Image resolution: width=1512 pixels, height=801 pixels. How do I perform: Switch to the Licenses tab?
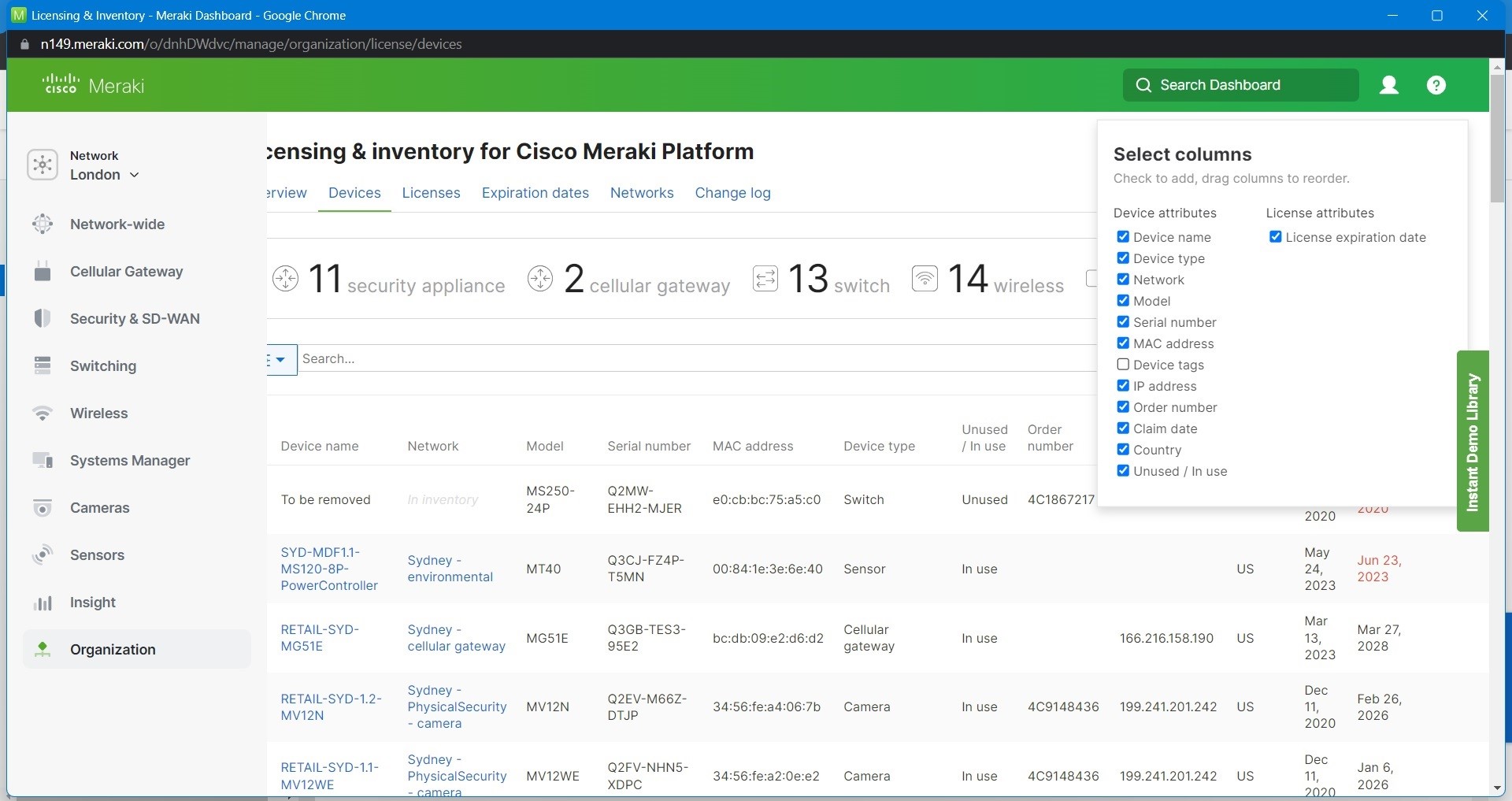(431, 193)
